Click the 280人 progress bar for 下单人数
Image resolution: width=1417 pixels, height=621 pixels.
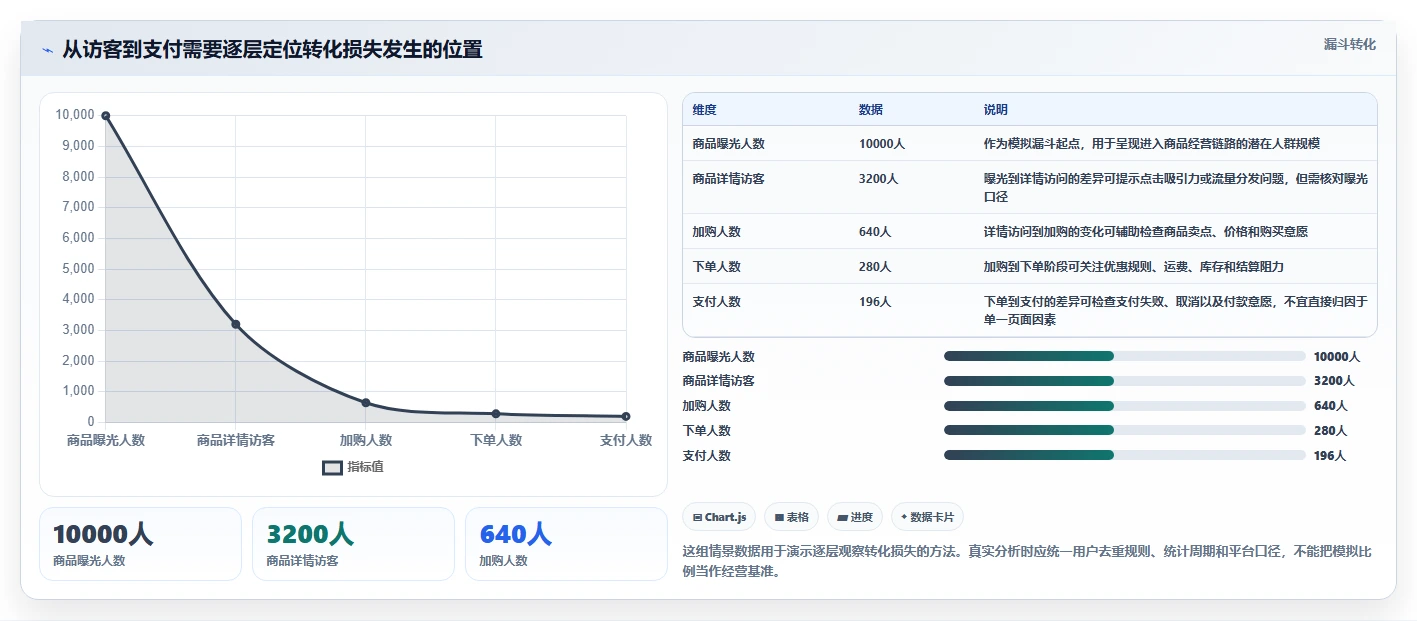1125,430
